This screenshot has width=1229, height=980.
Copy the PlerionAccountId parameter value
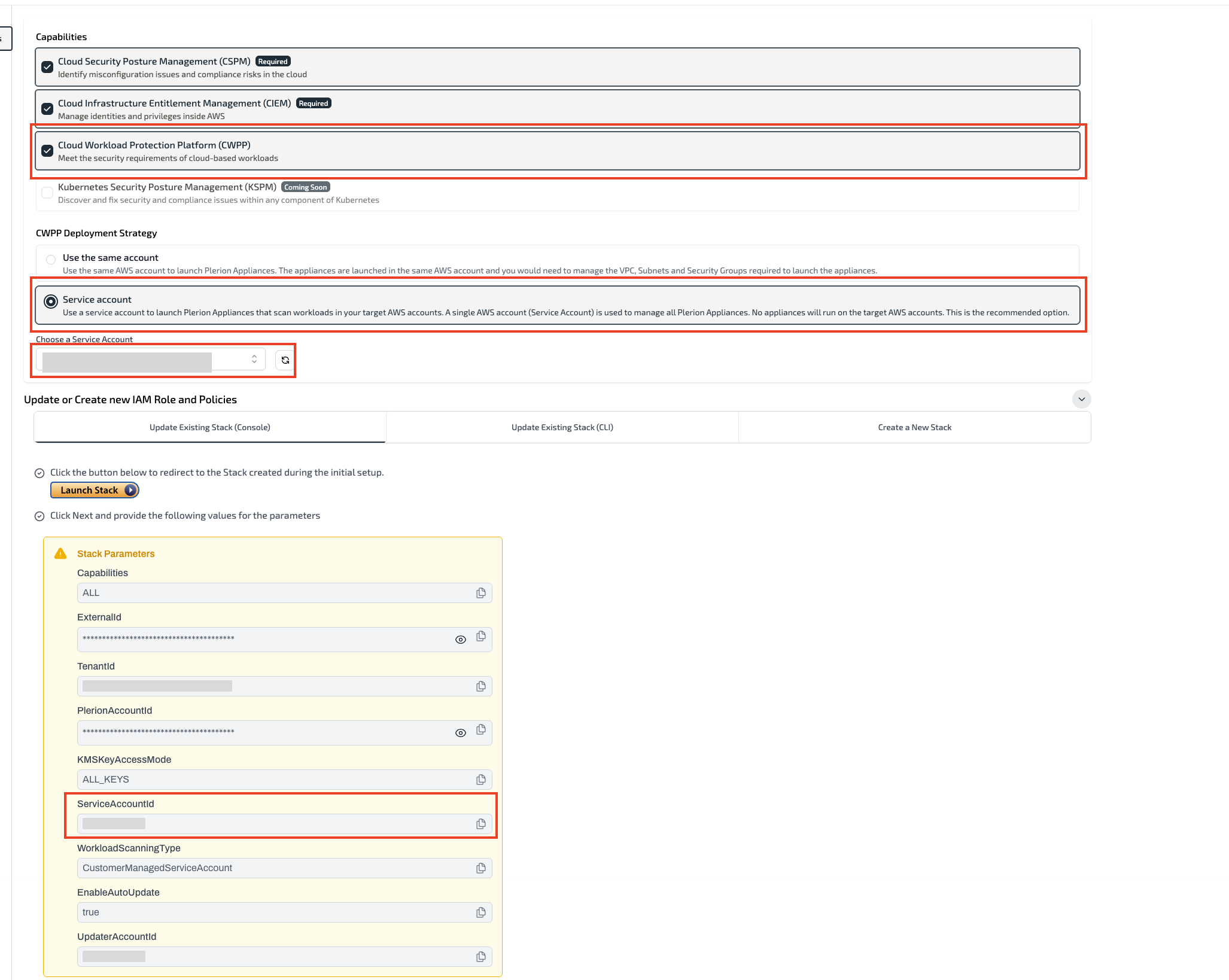point(480,729)
